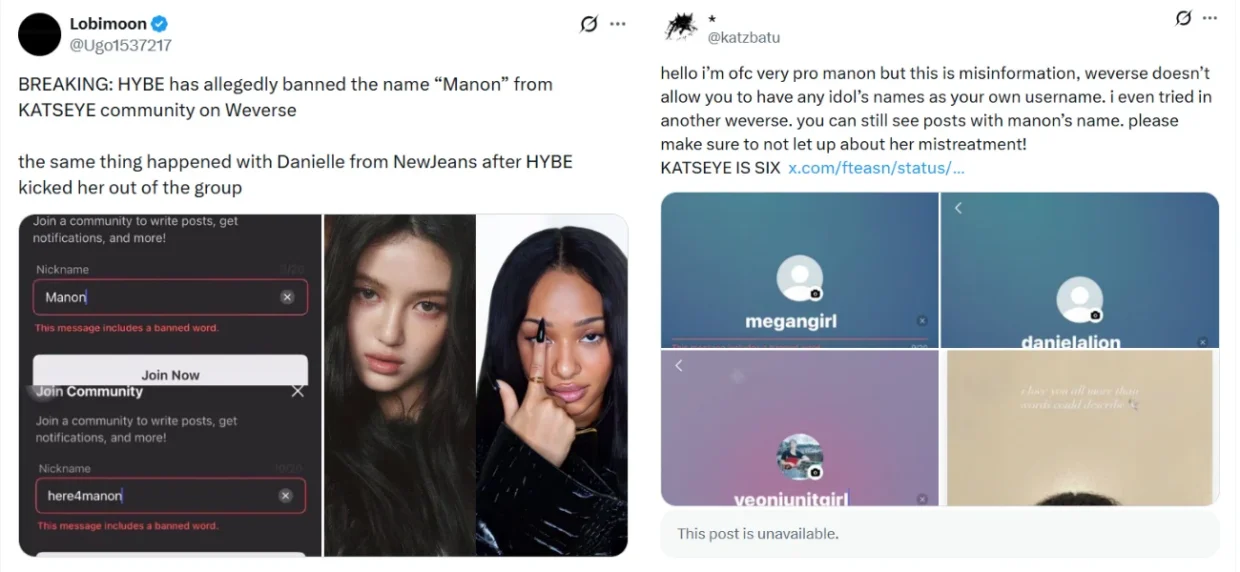Open the photo of the woman covering her eye
1240x572 pixels.
point(552,385)
